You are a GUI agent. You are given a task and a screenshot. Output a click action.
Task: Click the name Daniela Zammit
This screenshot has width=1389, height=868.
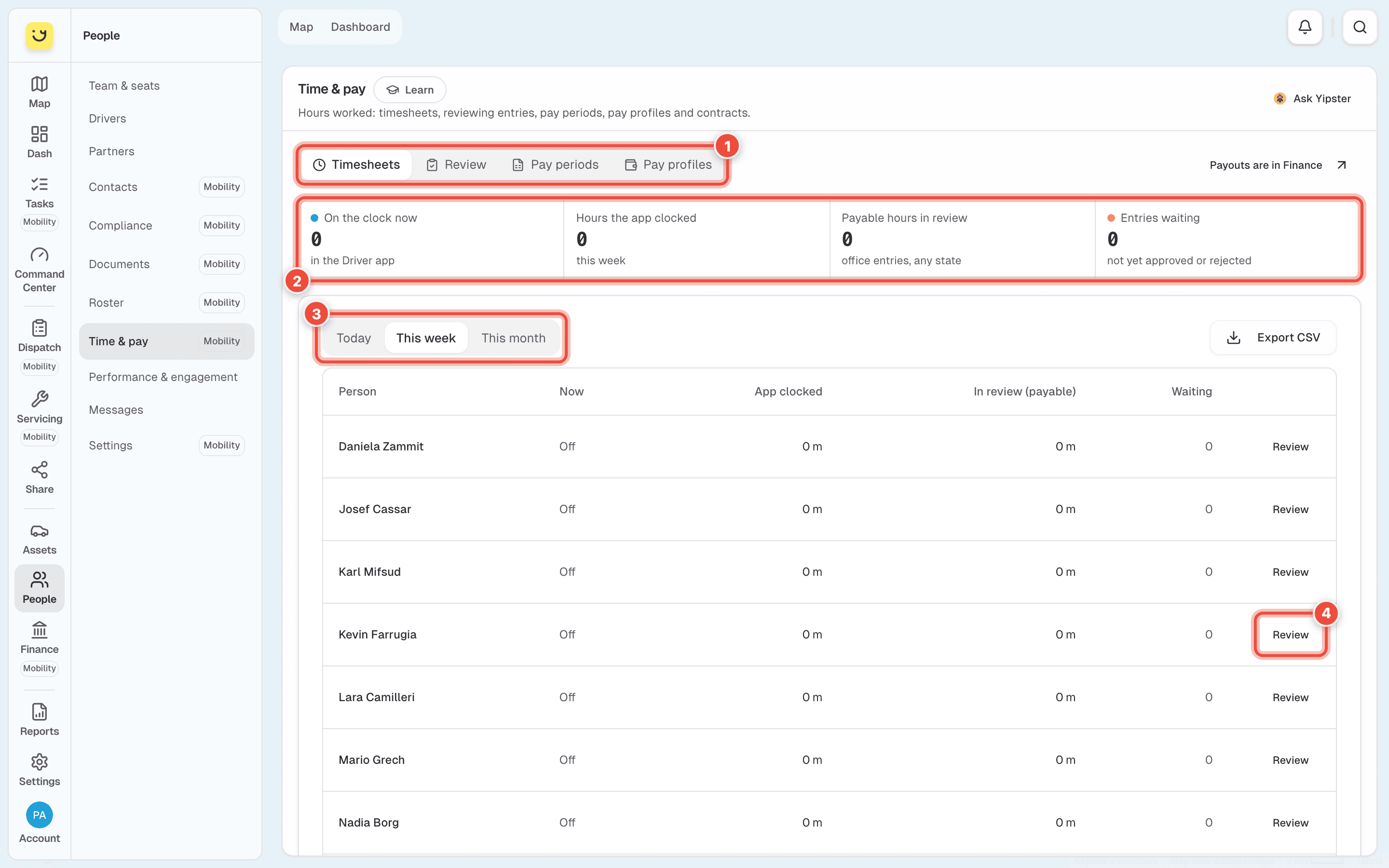click(381, 447)
